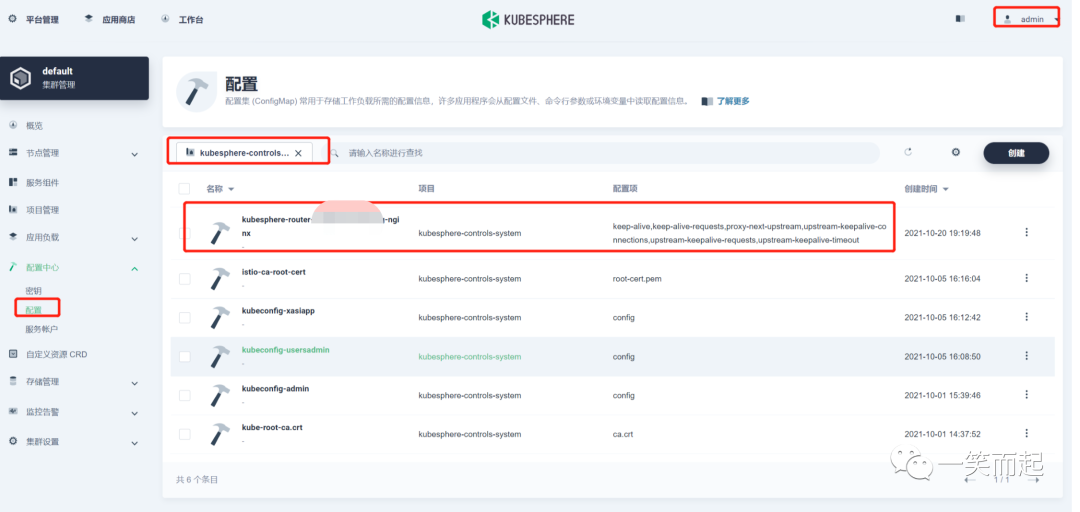Open the kubeconfig-usersadmin ConfigMap
This screenshot has height=512, width=1080.
[286, 350]
